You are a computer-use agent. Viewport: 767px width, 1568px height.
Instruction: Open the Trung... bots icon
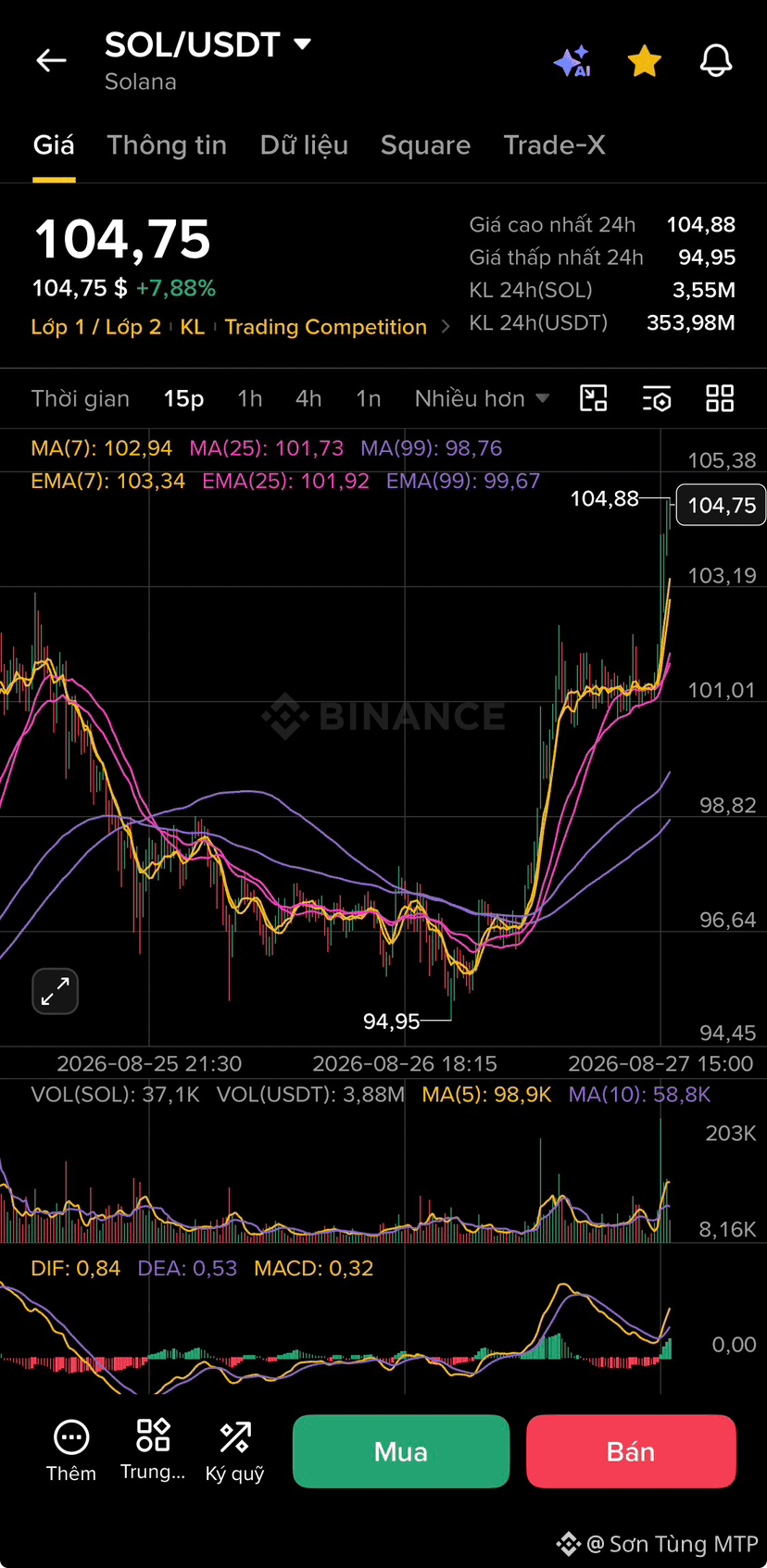click(x=153, y=1451)
